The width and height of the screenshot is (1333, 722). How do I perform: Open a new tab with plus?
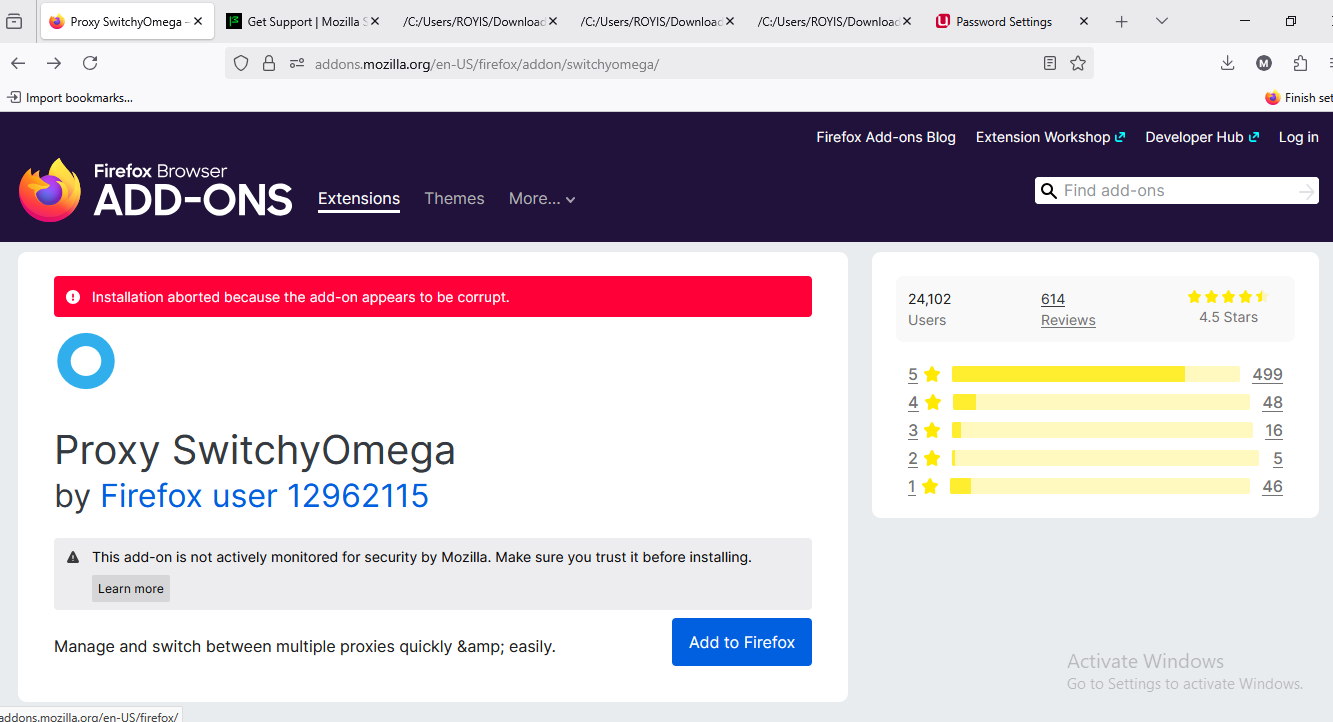tap(1122, 21)
